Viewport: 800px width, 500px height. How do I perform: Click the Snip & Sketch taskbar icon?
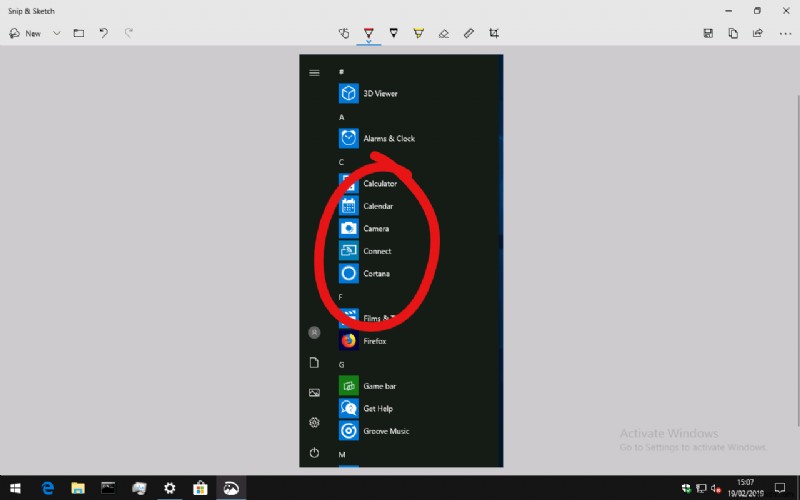(x=231, y=488)
